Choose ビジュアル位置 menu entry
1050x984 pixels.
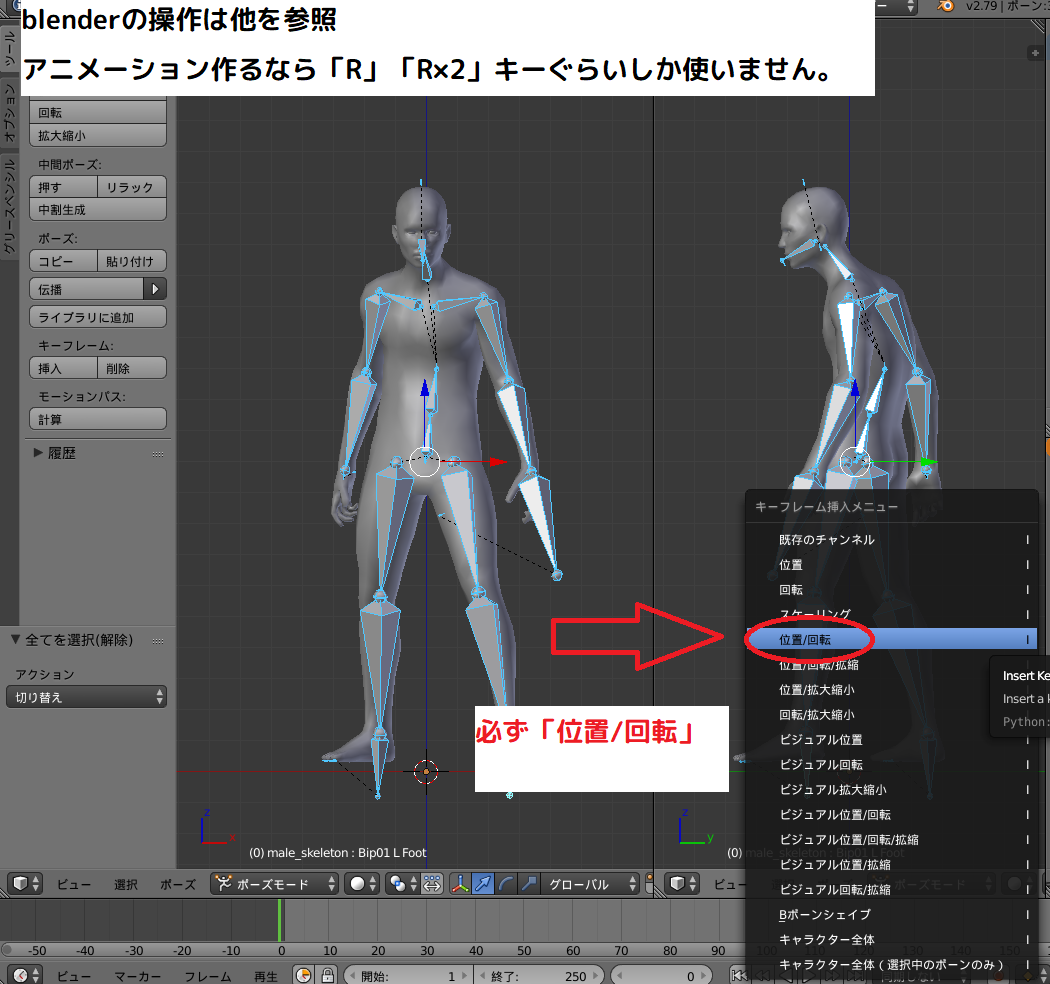892,740
